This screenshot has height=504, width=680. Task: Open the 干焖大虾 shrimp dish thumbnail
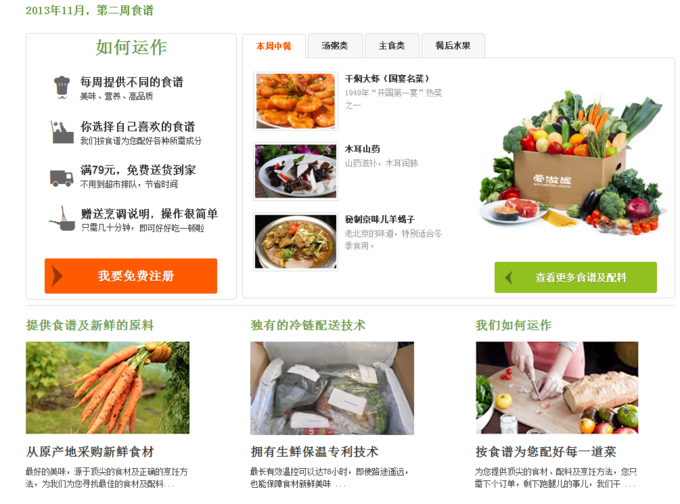(x=296, y=101)
